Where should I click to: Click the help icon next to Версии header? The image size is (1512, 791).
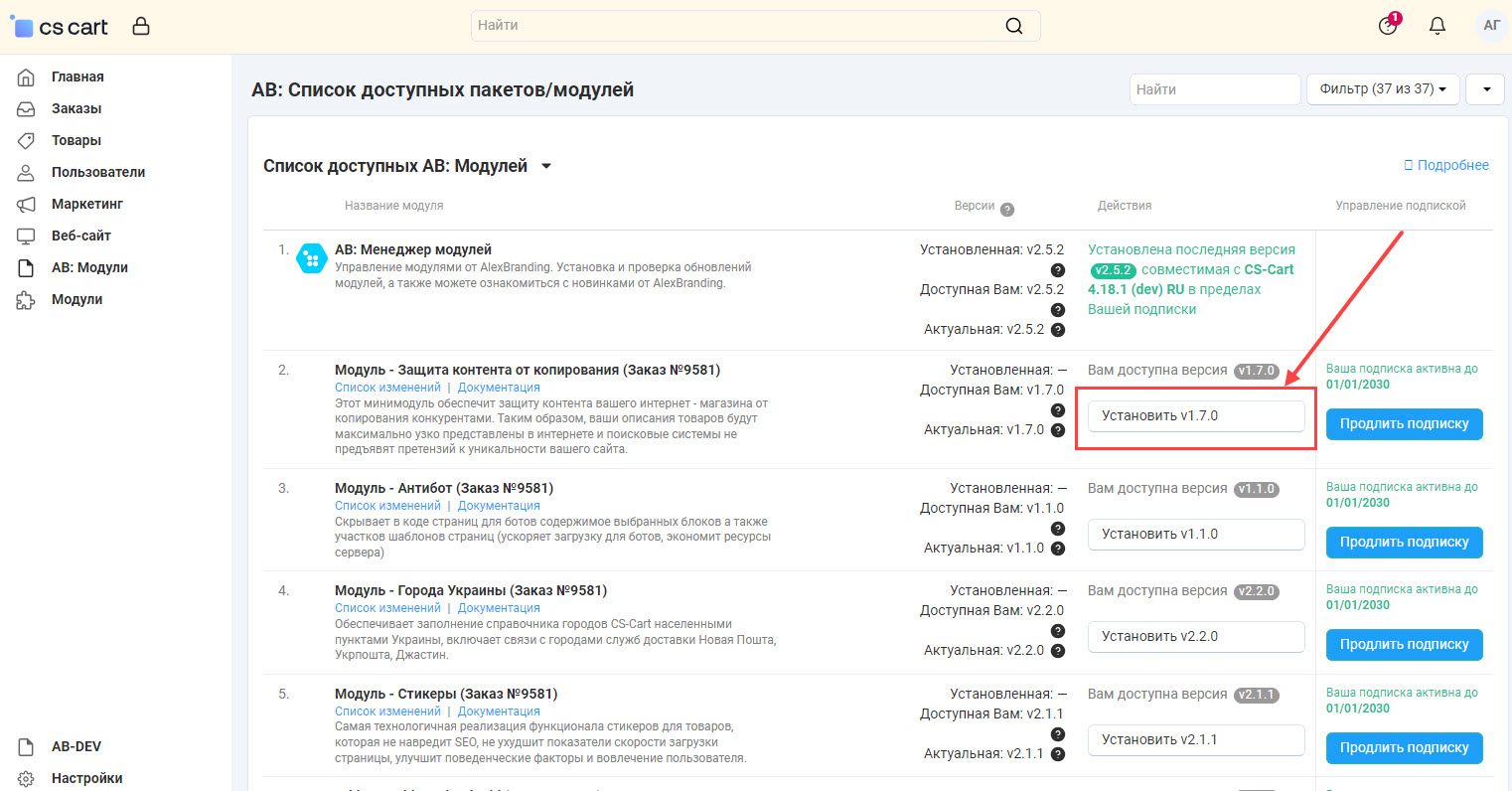(x=1006, y=210)
